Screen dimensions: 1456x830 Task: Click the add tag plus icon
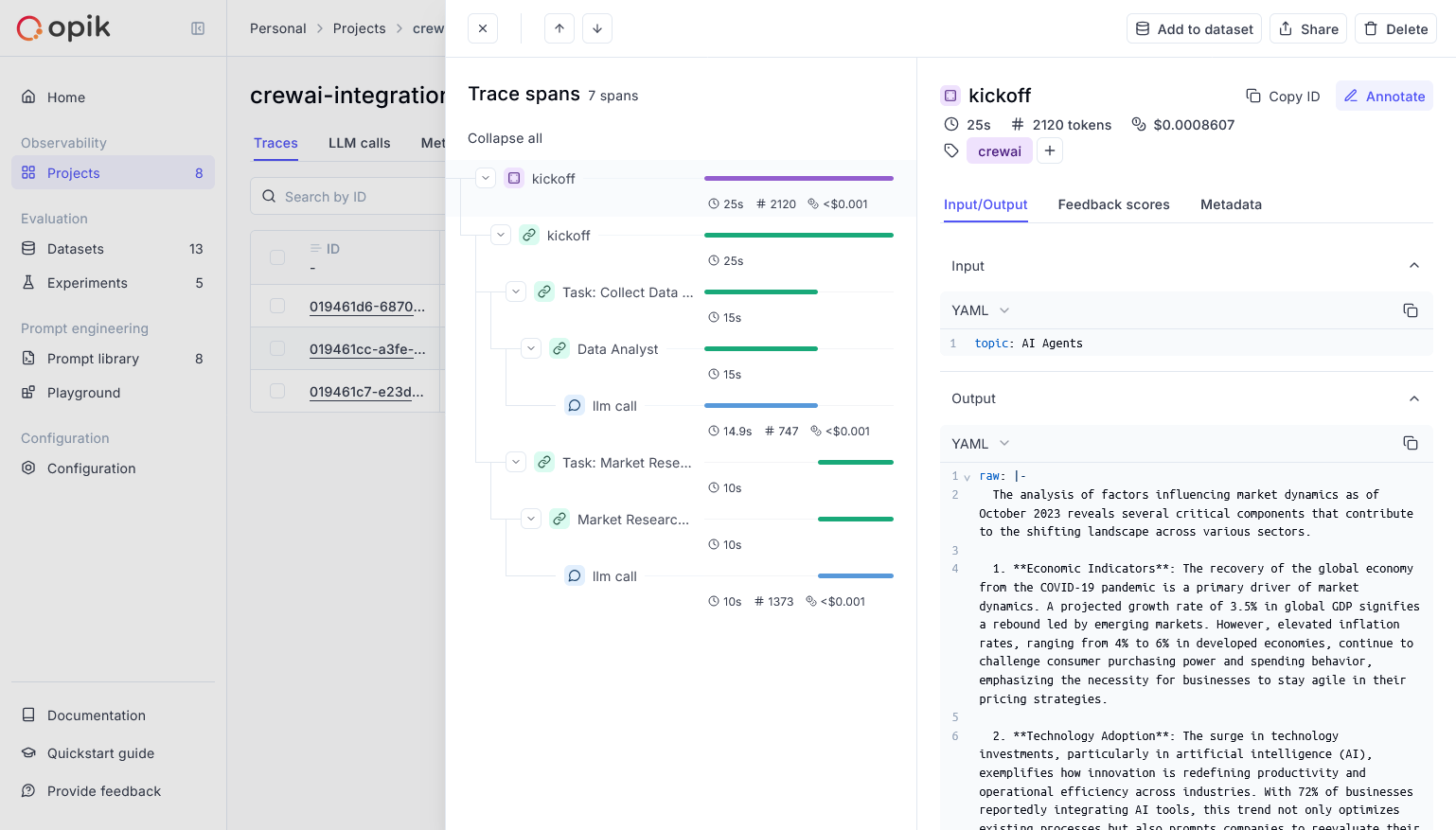[1050, 150]
